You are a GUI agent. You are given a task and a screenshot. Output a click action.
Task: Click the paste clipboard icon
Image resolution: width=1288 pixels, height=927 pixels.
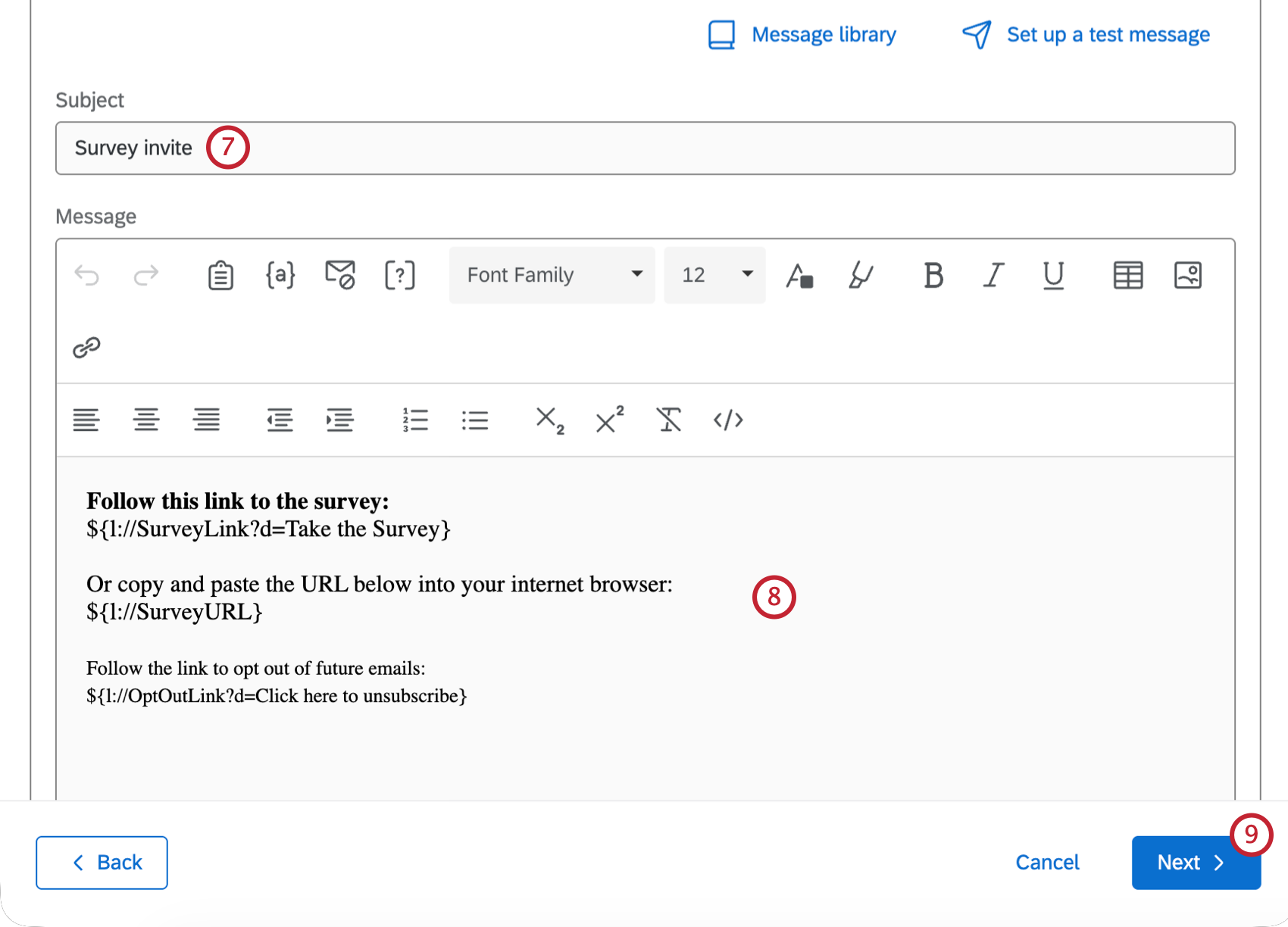coord(220,275)
